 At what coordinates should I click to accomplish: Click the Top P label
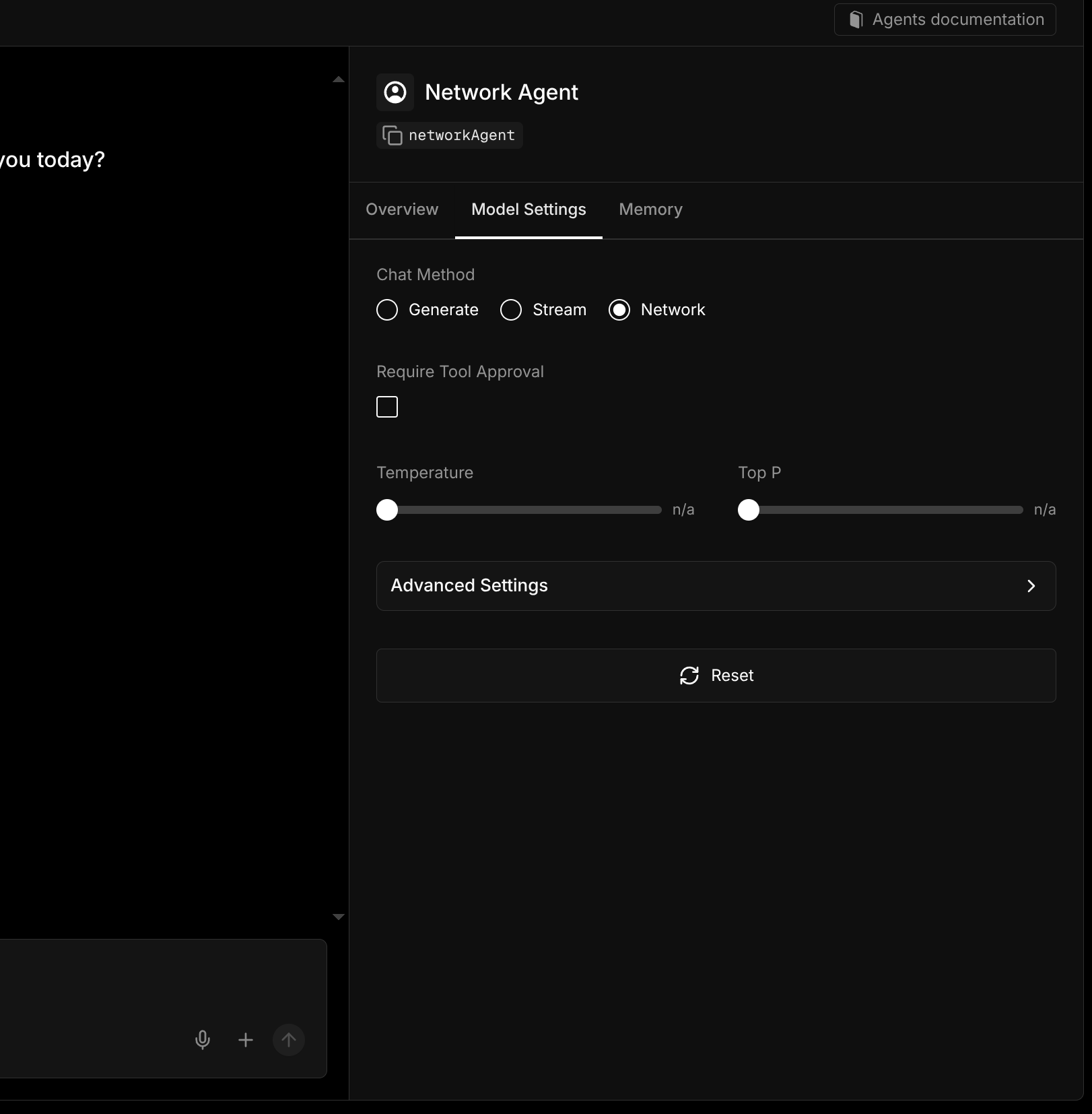(x=759, y=473)
